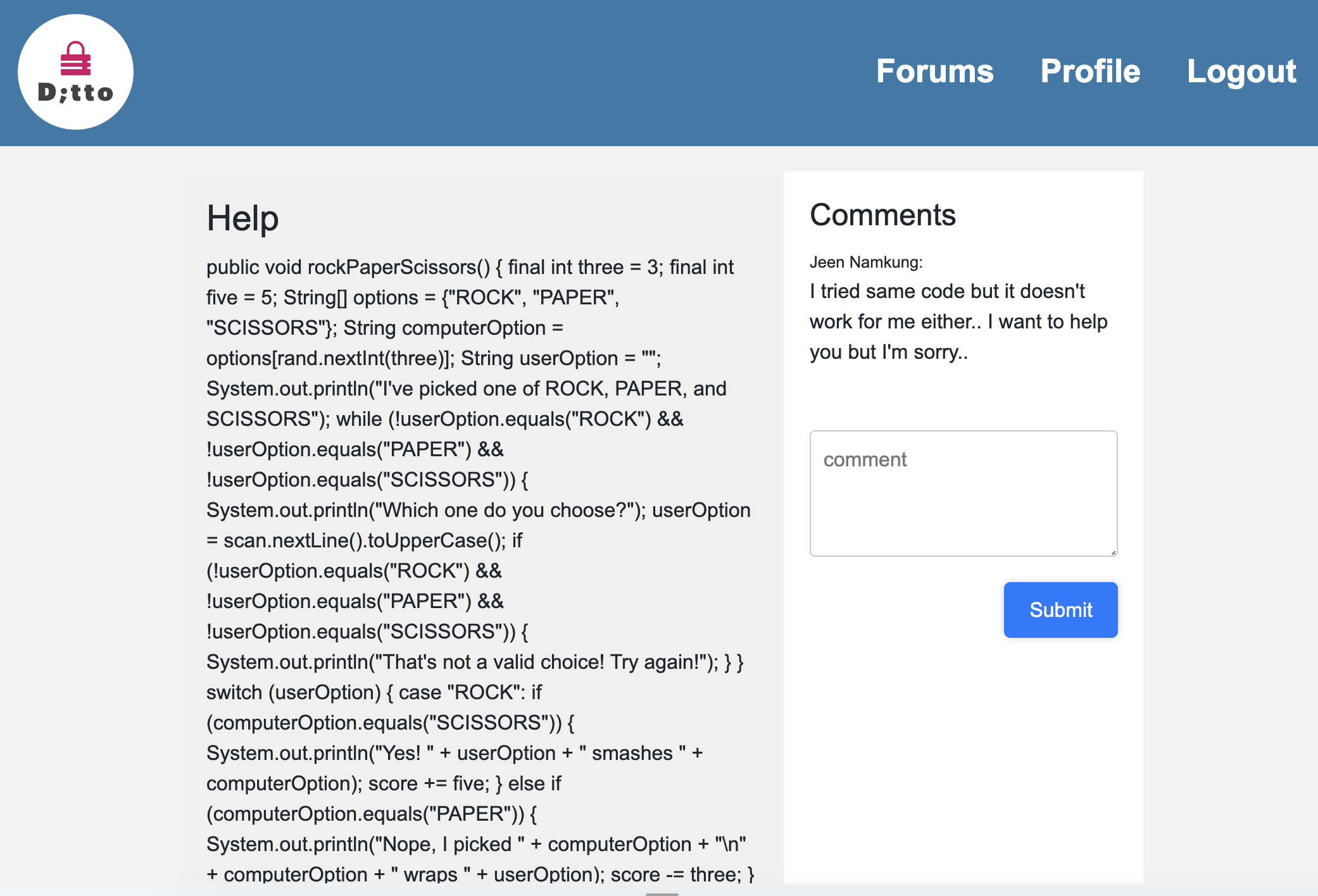This screenshot has width=1318, height=896.
Task: Go to the Profile page
Action: [1090, 71]
